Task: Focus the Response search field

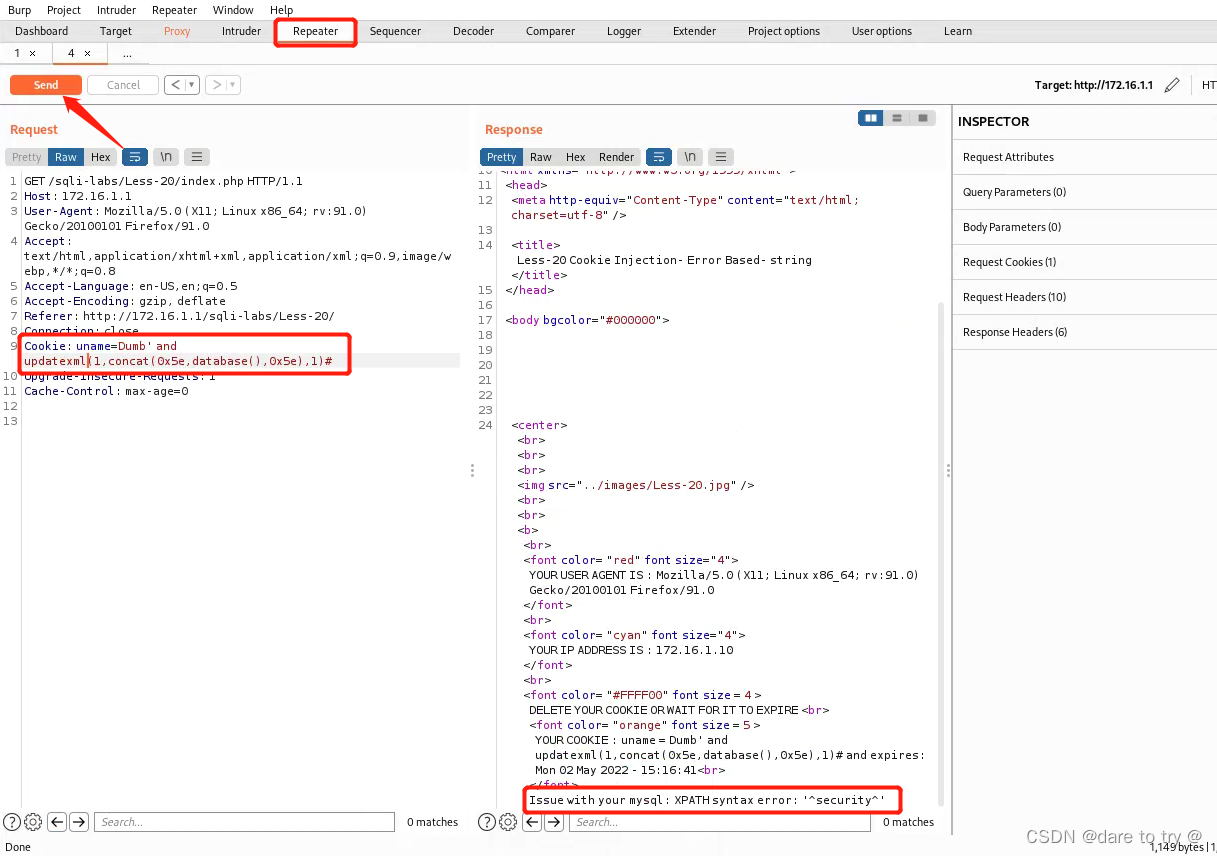Action: 719,822
